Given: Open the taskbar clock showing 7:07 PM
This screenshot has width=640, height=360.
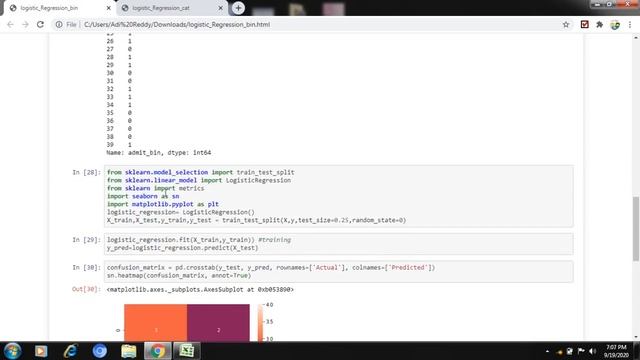Looking at the screenshot, I should 616,351.
